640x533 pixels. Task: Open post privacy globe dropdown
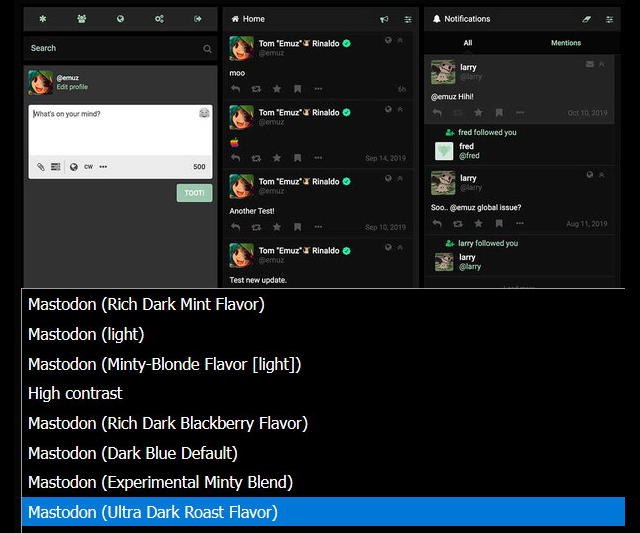click(73, 167)
